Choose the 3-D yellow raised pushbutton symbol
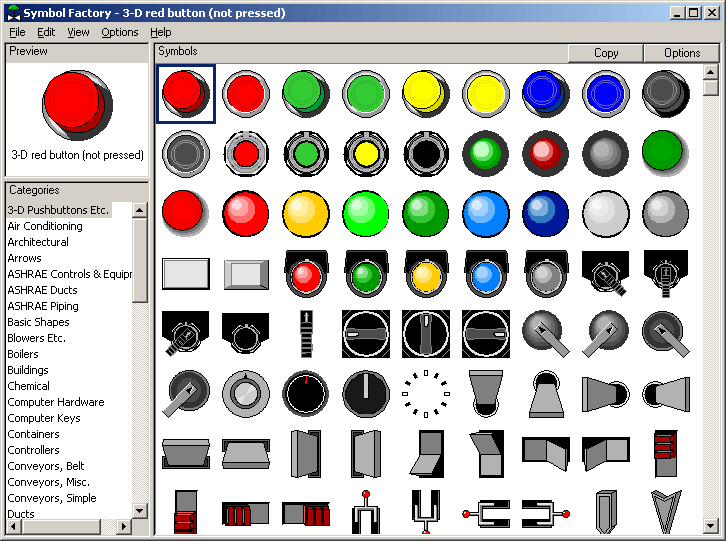The height and width of the screenshot is (541, 726). [x=426, y=94]
